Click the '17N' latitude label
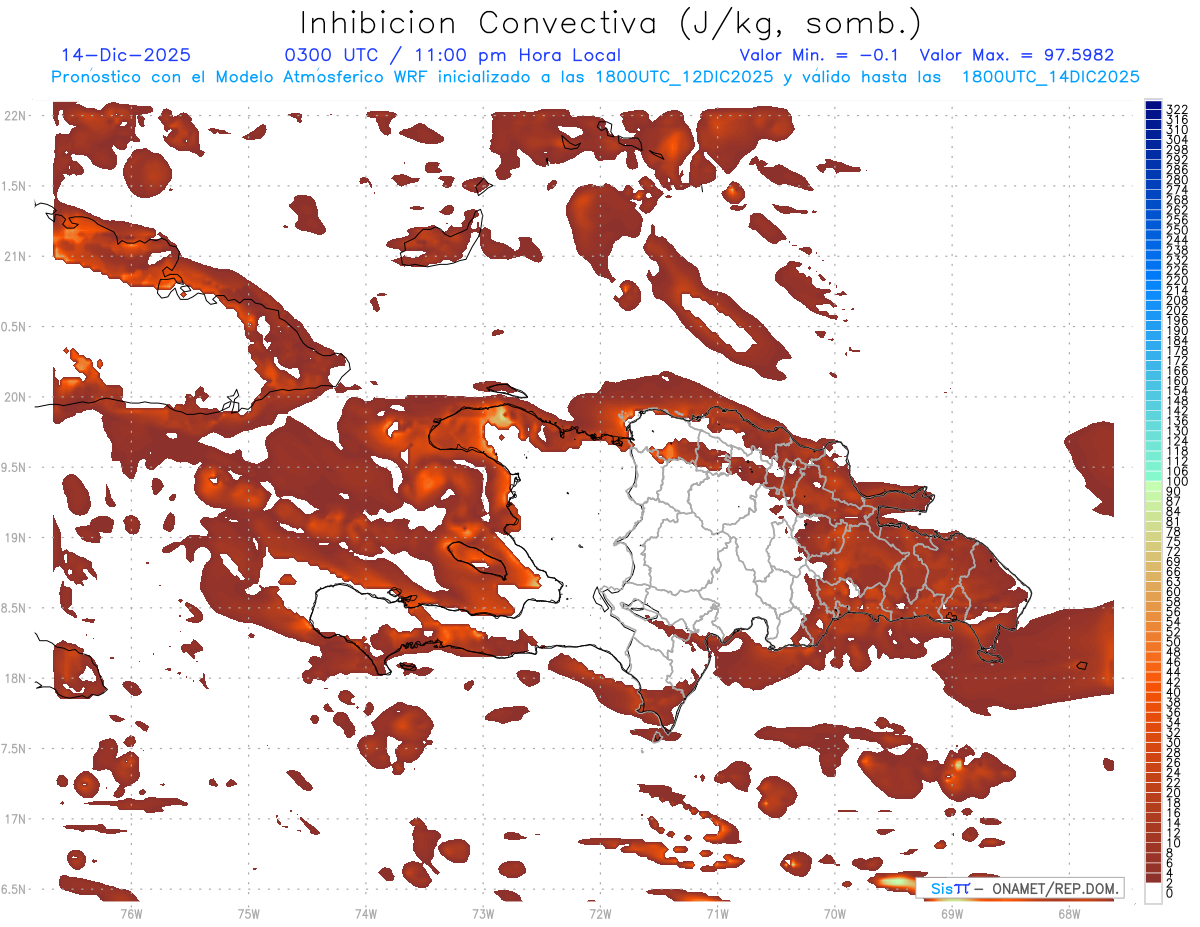 [x=14, y=819]
